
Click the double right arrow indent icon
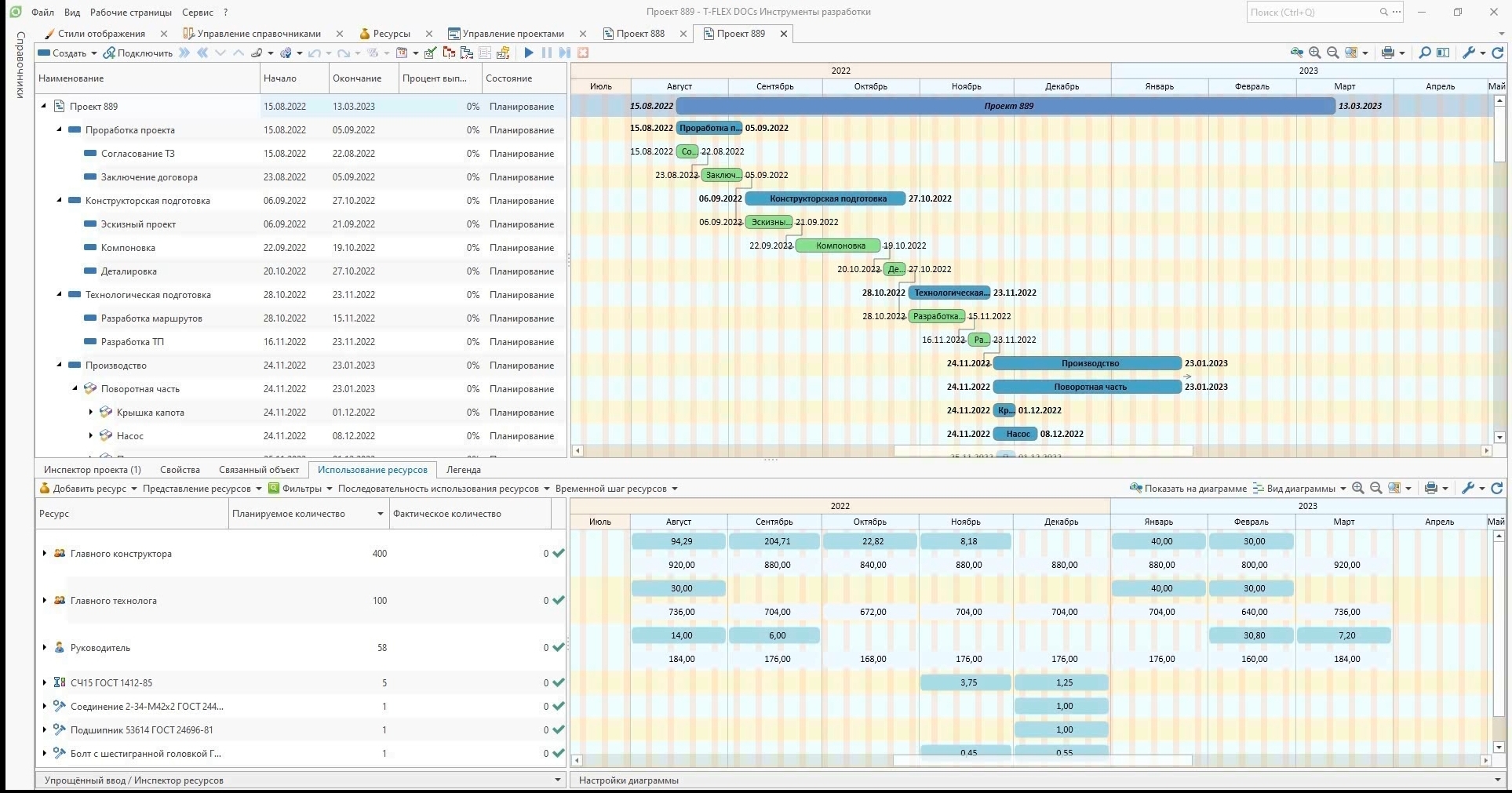click(184, 53)
